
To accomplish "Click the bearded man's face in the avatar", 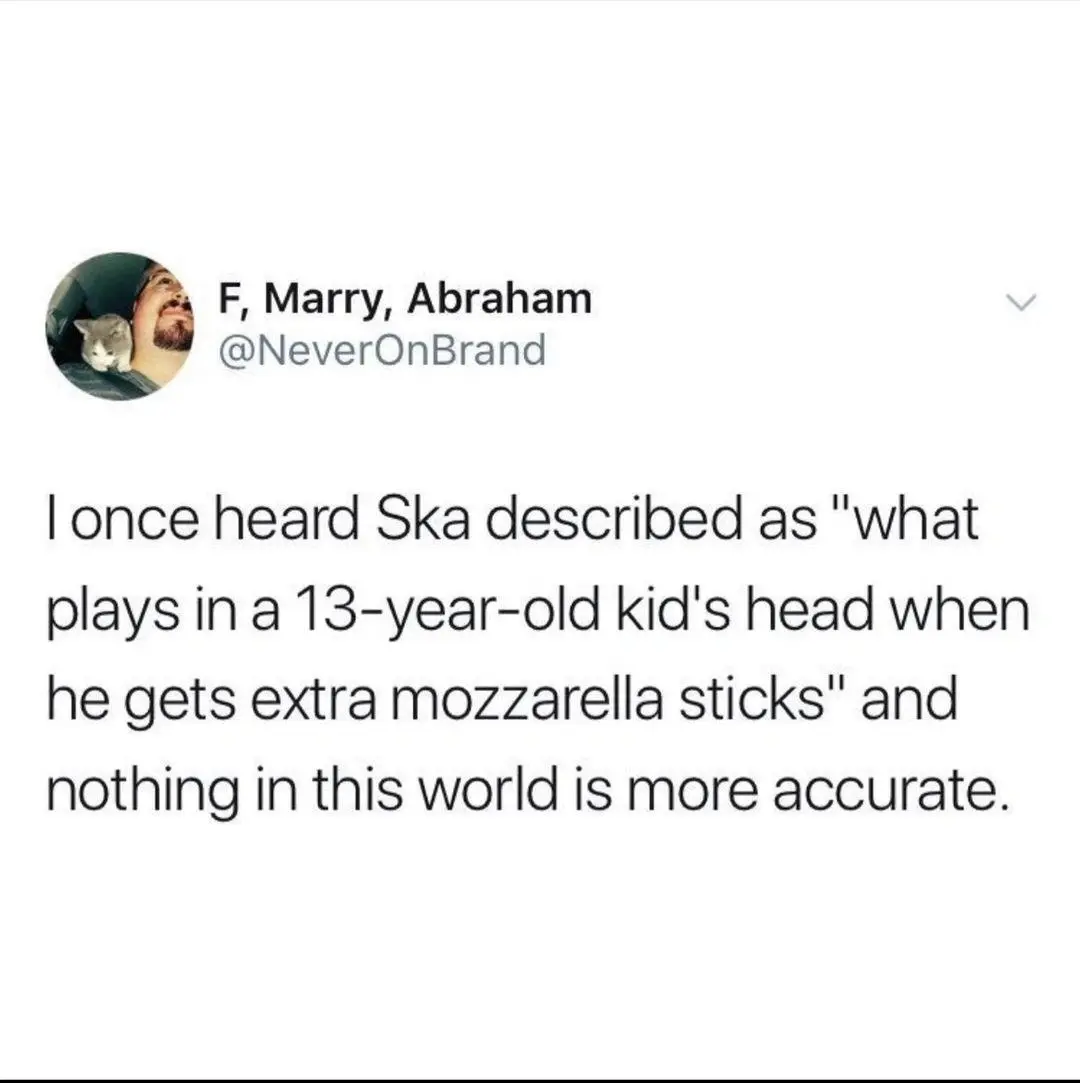I will (x=166, y=311).
